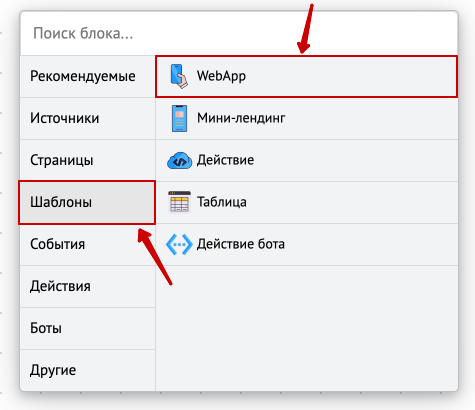Click the Таблица spreadsheet icon
475x410 pixels.
[x=179, y=202]
